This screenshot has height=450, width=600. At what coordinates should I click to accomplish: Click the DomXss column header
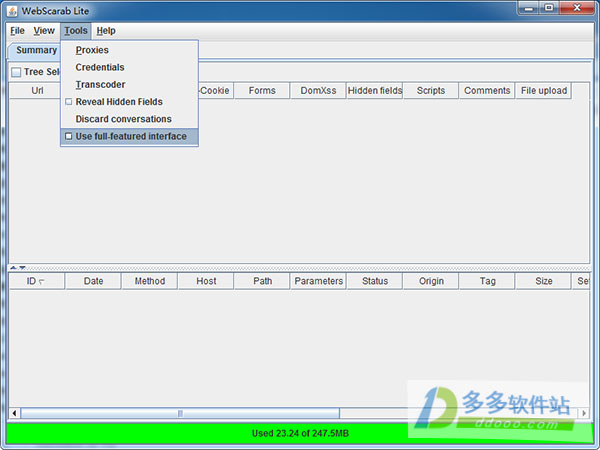(318, 91)
